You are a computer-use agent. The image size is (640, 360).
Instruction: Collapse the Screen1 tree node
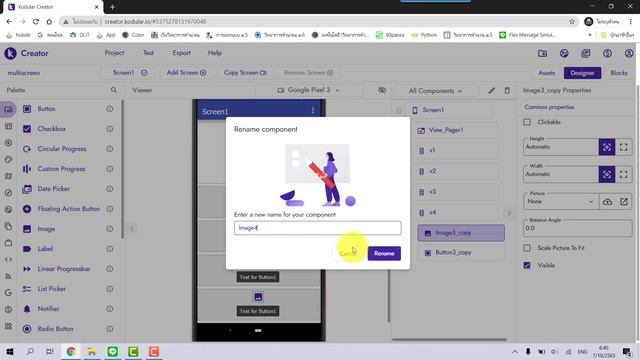[399, 110]
